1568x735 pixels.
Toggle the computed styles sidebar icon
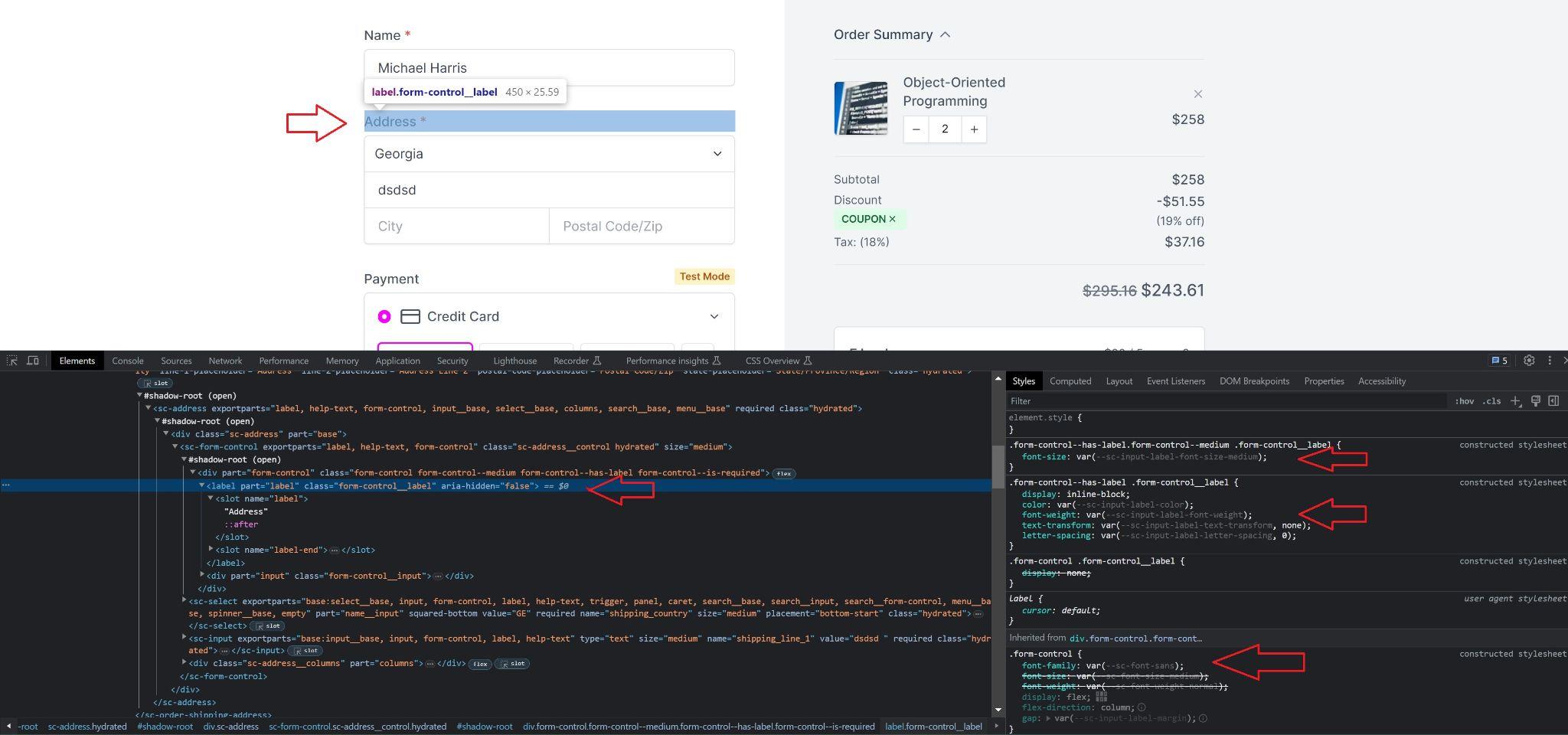[x=1553, y=401]
